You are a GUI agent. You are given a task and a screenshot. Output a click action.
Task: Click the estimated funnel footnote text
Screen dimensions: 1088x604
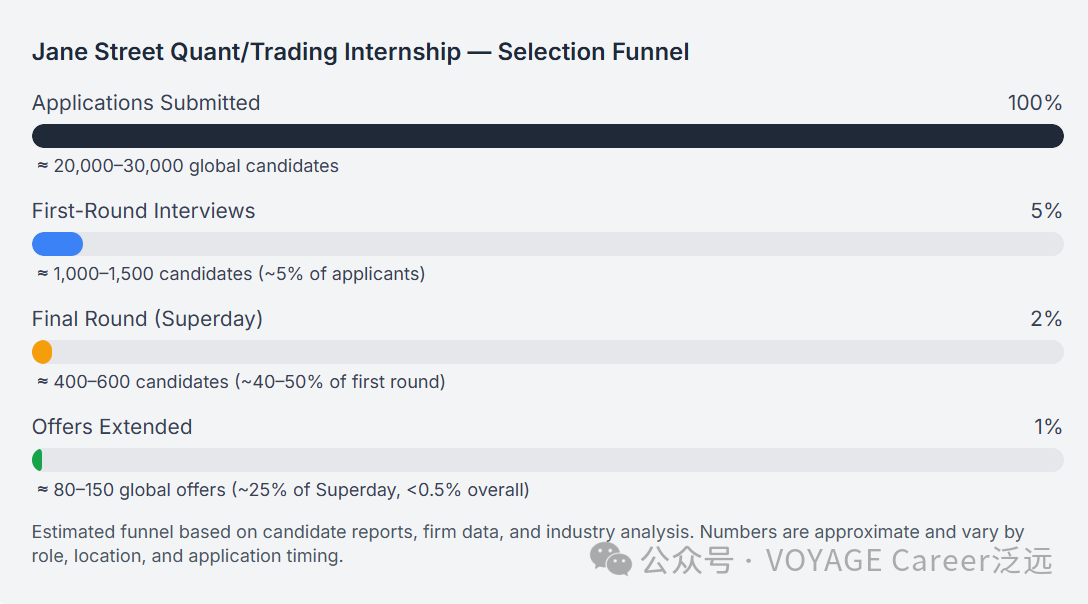(527, 544)
